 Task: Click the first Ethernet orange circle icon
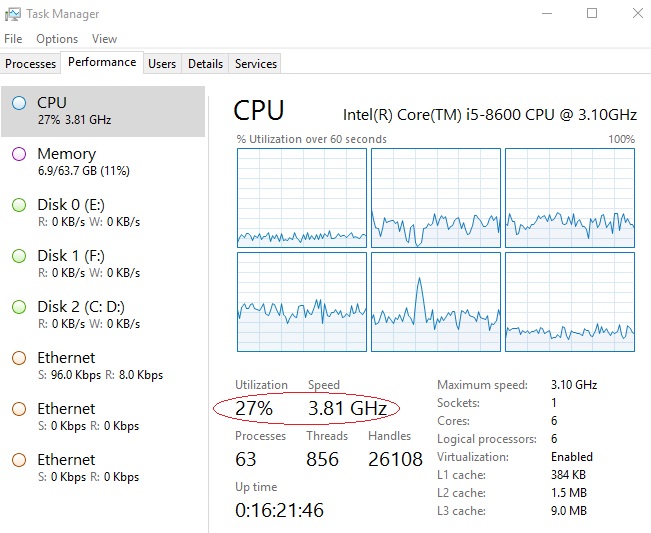pyautogui.click(x=19, y=358)
